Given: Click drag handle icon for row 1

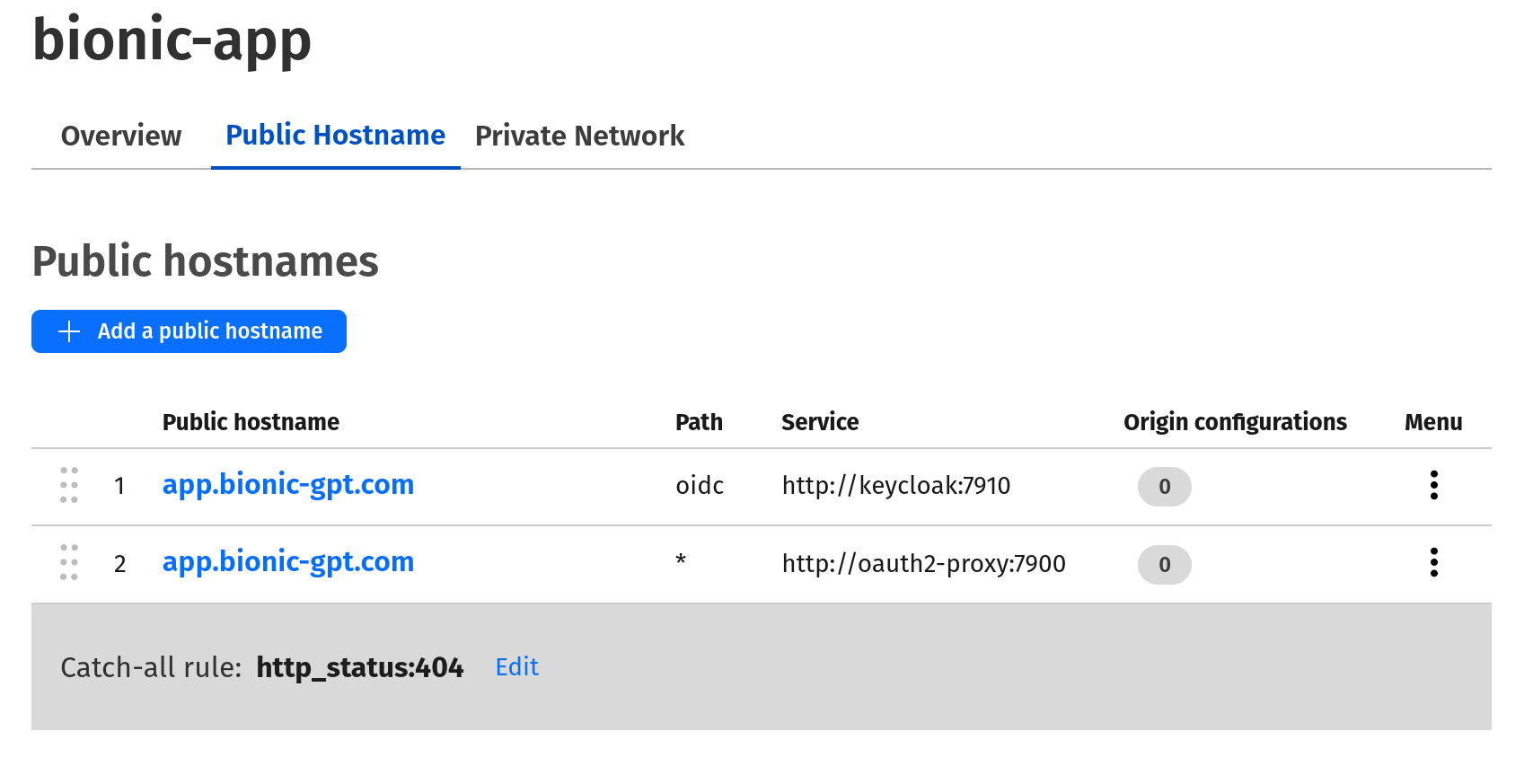Looking at the screenshot, I should click(69, 485).
